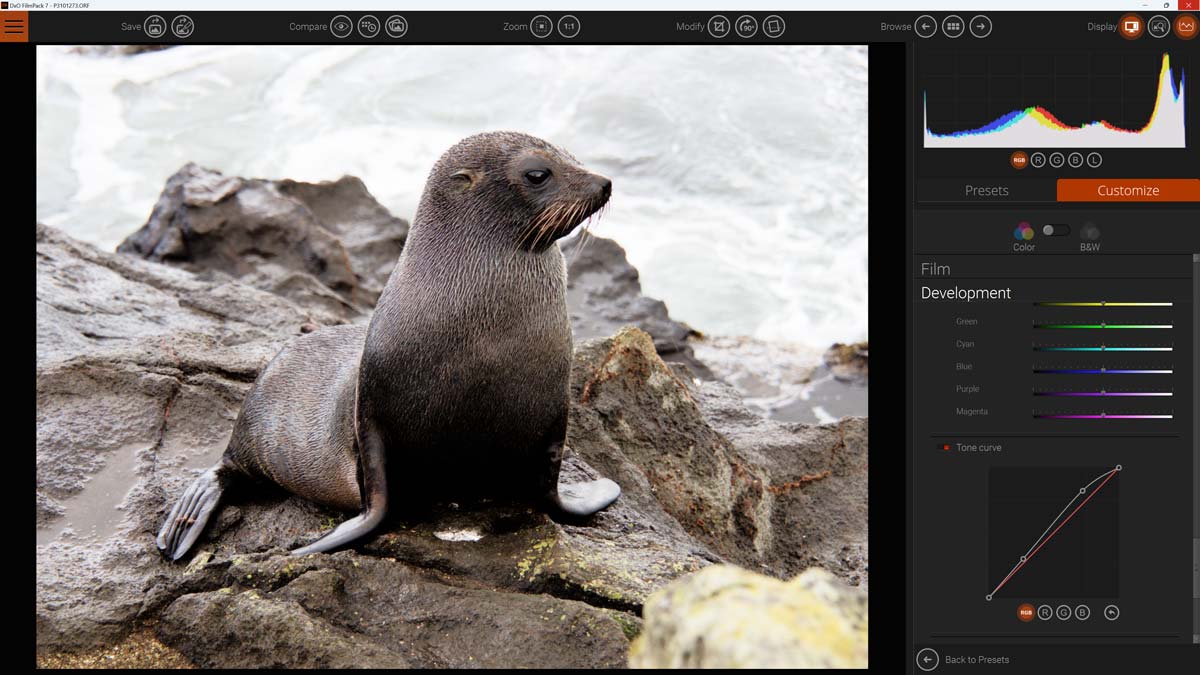The width and height of the screenshot is (1200, 675).
Task: Select the Customize tab
Action: pos(1127,190)
